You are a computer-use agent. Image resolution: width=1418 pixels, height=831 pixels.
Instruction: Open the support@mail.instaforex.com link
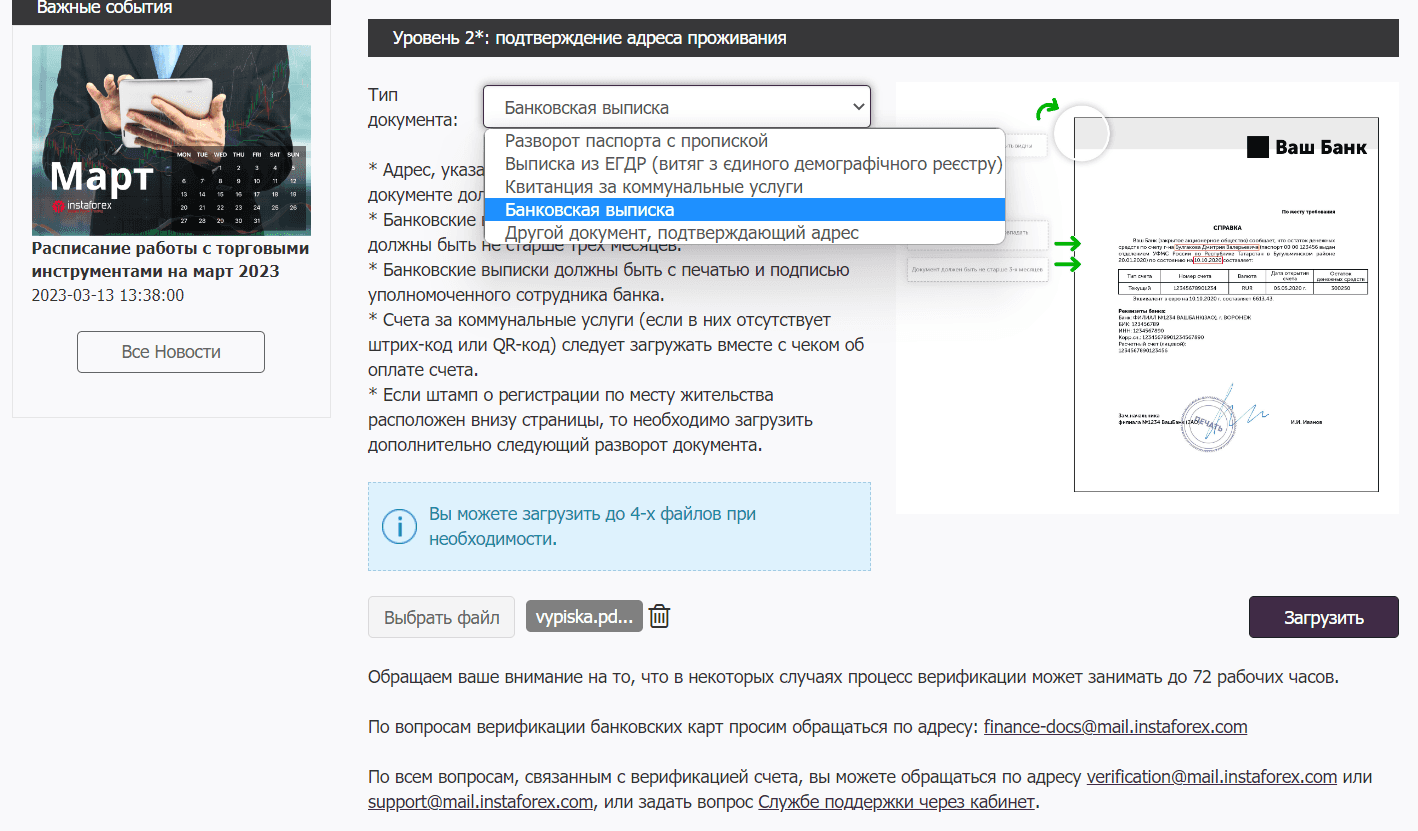(x=481, y=802)
